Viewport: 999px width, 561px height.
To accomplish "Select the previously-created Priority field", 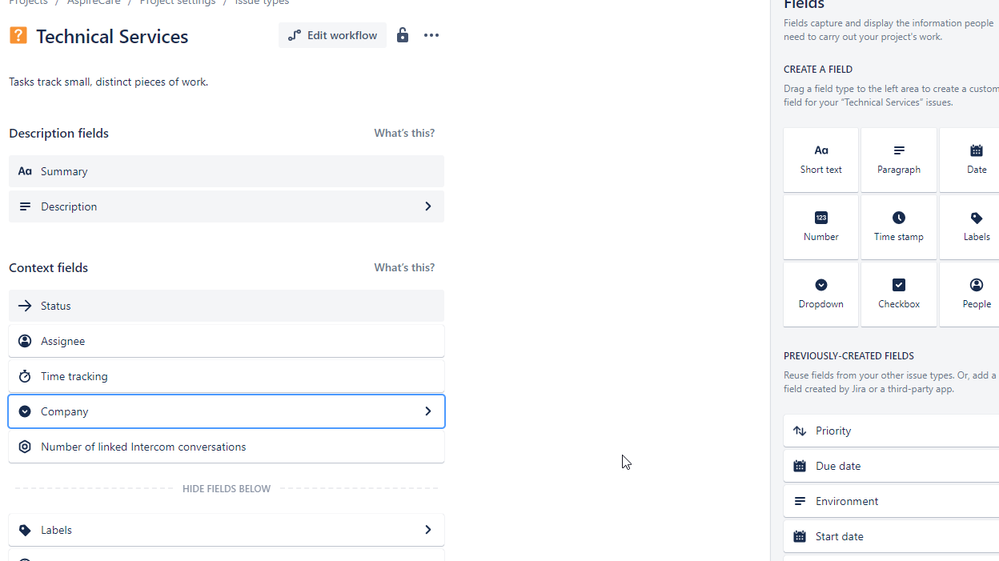I will point(891,431).
